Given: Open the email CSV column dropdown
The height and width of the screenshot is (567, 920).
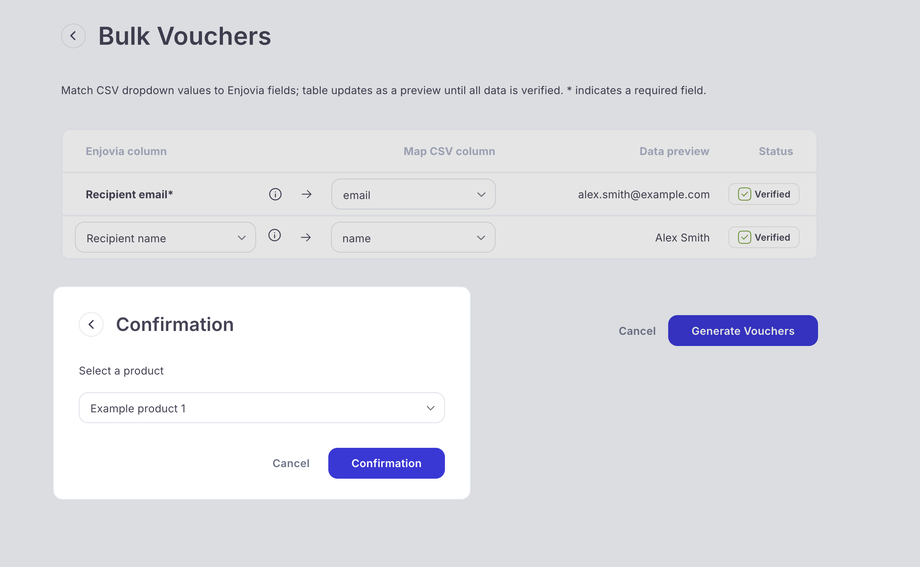Looking at the screenshot, I should point(413,194).
